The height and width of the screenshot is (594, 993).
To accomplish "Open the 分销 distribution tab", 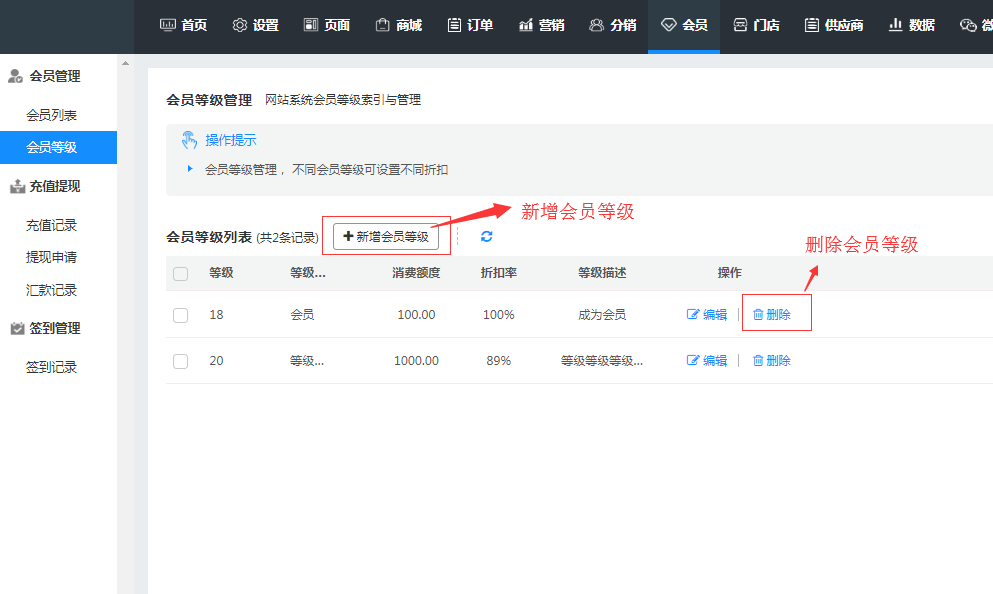I will (x=612, y=25).
